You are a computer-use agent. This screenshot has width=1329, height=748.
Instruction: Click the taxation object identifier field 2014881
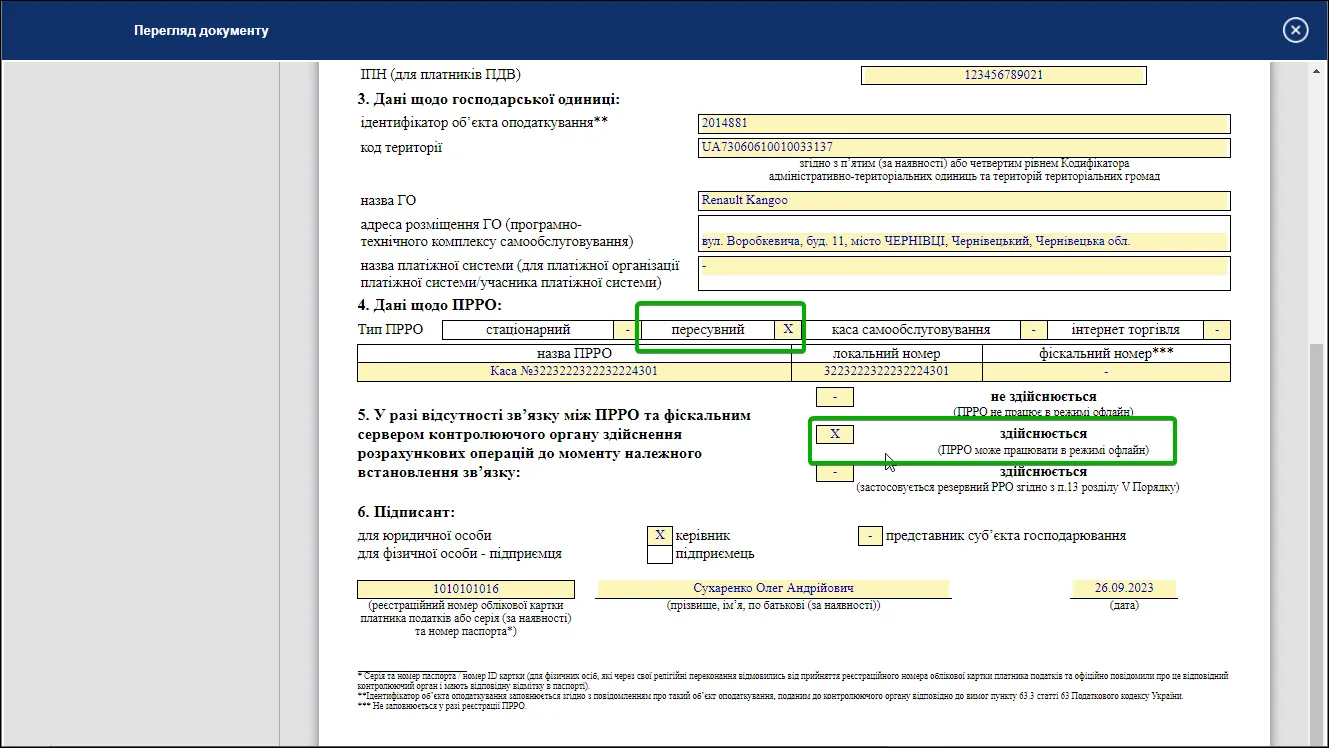[x=964, y=124]
